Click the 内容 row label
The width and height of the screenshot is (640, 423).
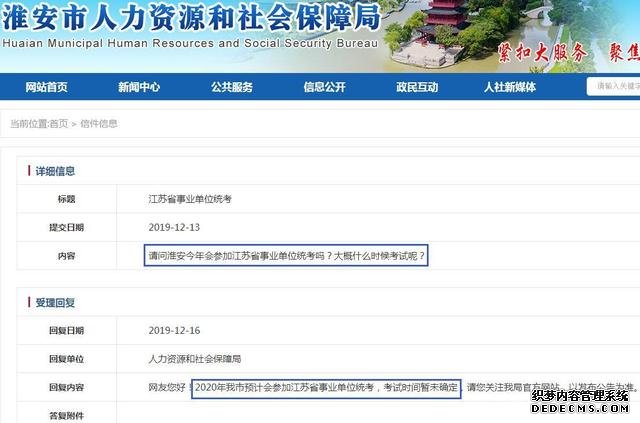point(67,256)
